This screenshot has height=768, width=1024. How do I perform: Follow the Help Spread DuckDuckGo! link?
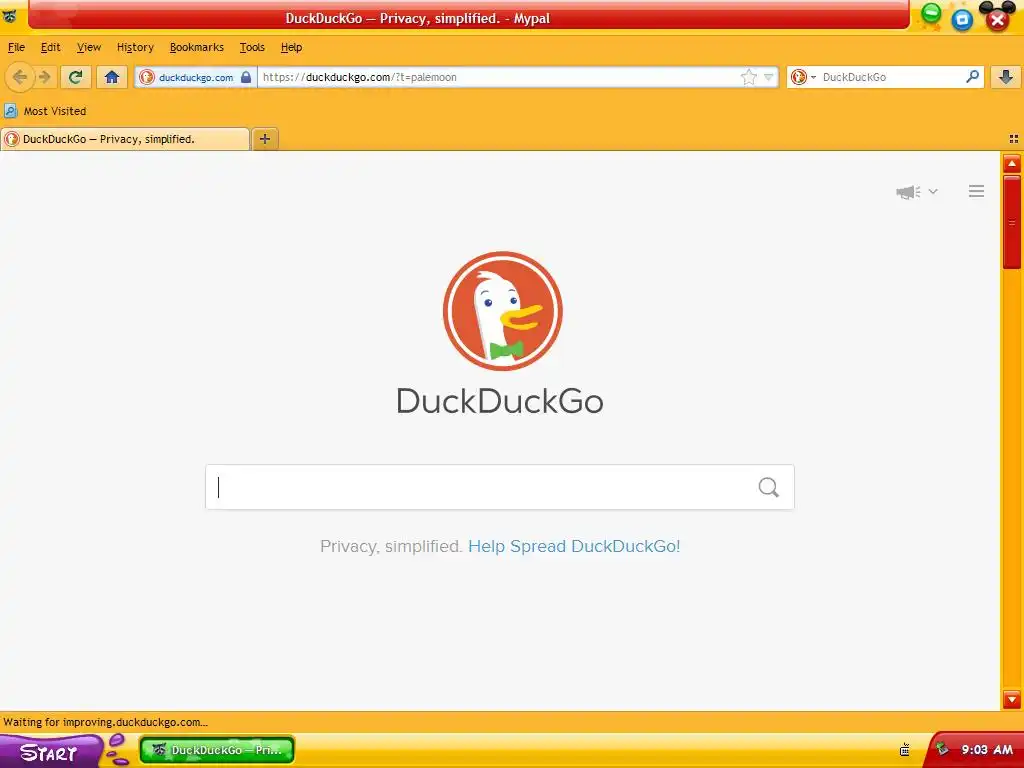[574, 546]
